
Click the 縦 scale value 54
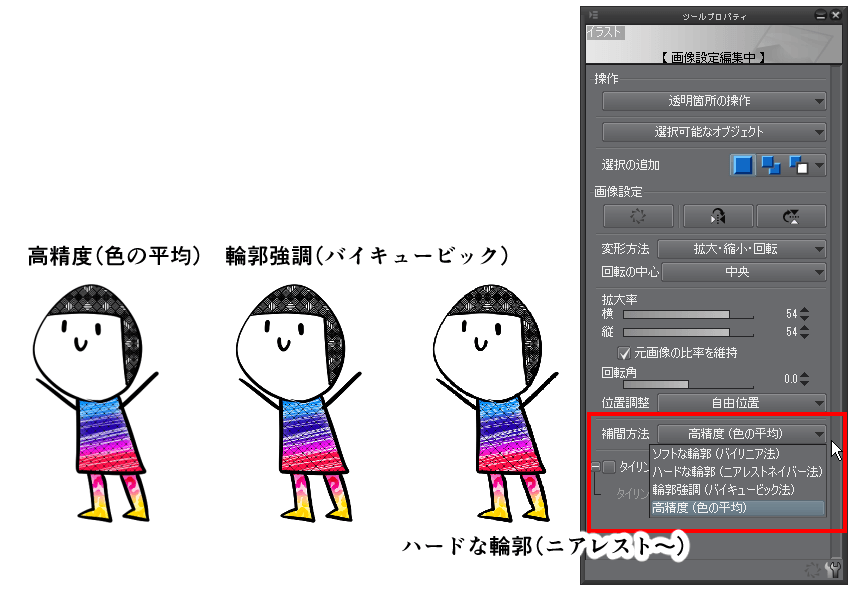click(x=792, y=332)
